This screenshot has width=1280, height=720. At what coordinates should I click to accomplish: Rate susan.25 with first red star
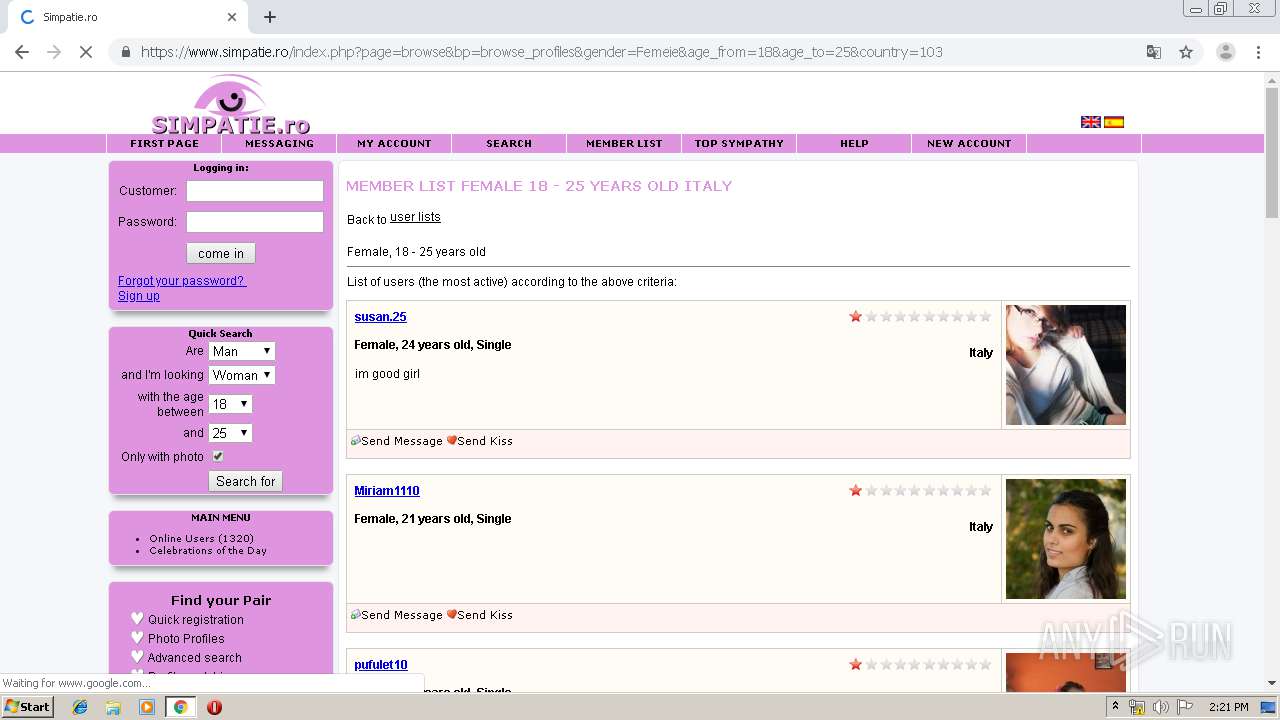coord(856,316)
